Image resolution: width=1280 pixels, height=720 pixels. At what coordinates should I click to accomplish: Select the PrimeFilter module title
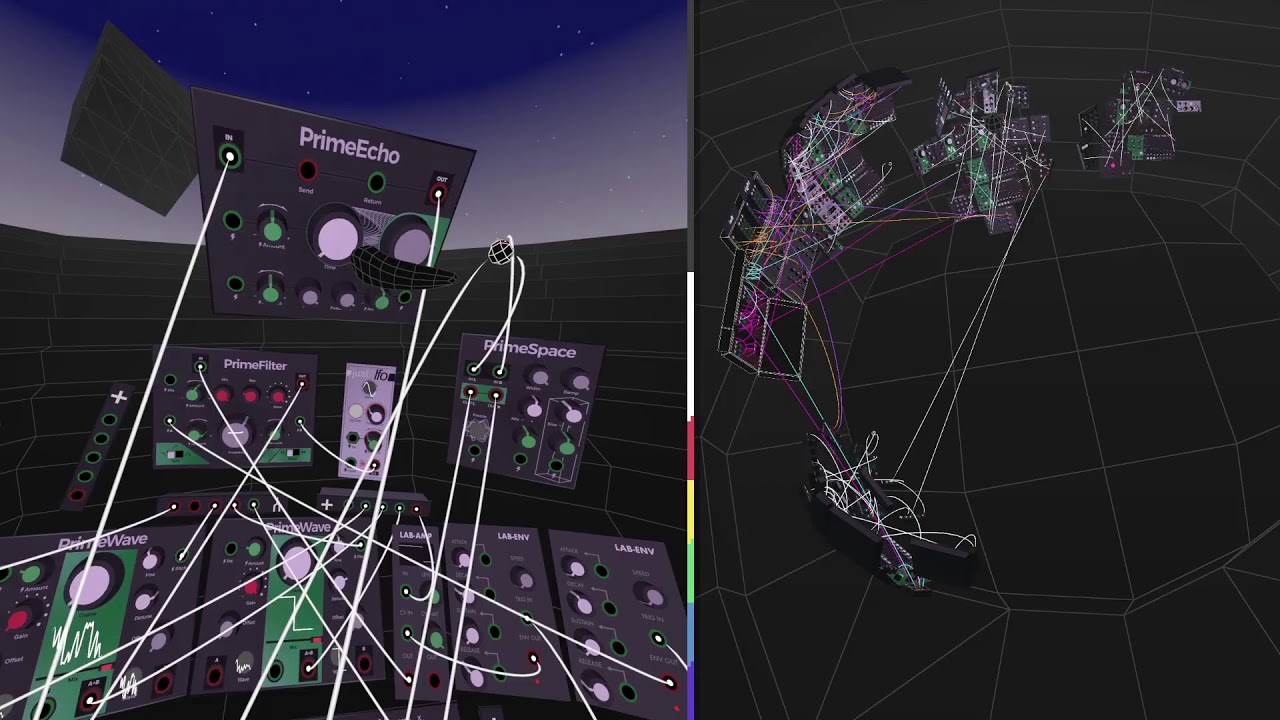click(255, 365)
